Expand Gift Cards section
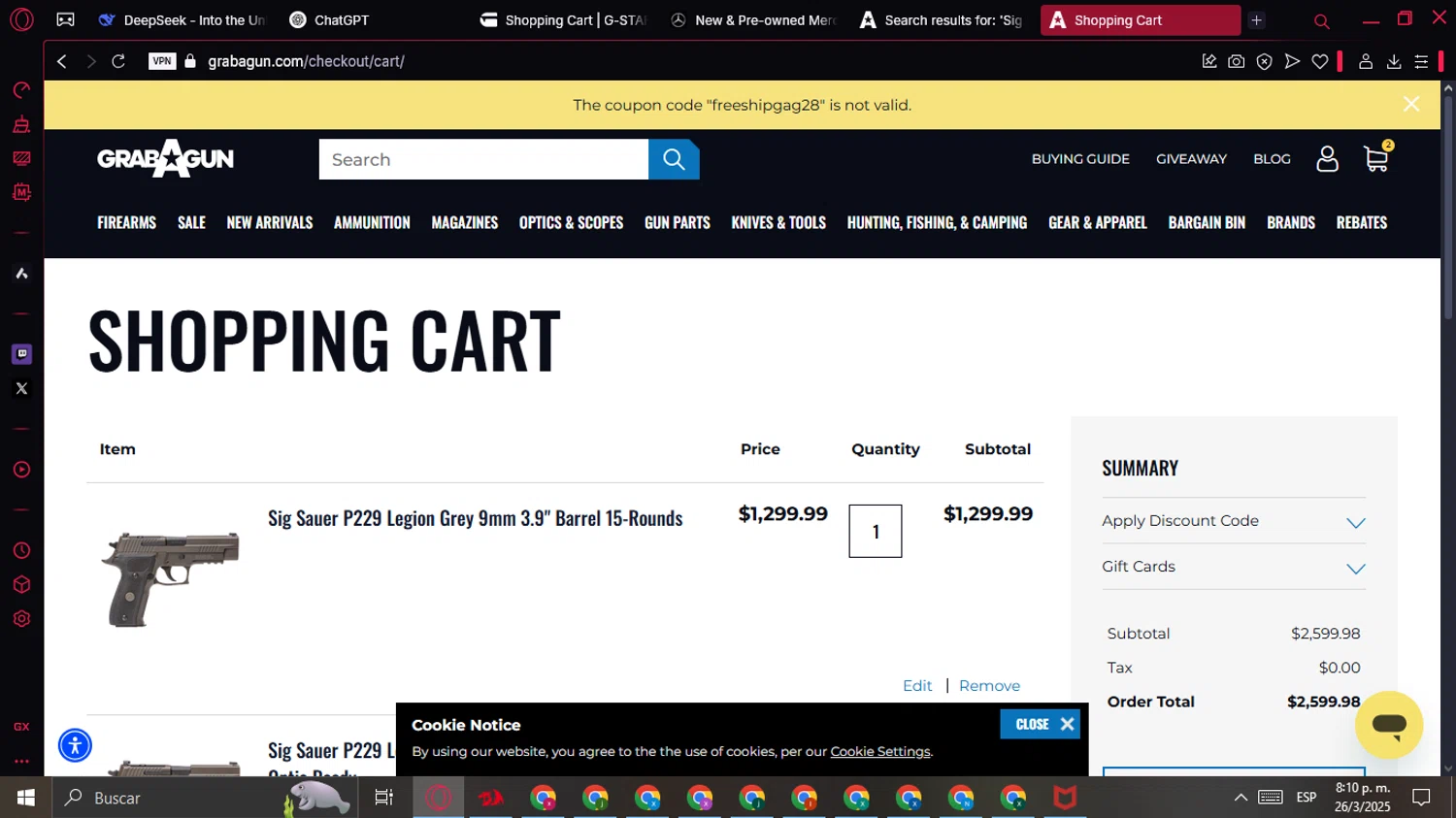The width and height of the screenshot is (1456, 818). point(1234,567)
